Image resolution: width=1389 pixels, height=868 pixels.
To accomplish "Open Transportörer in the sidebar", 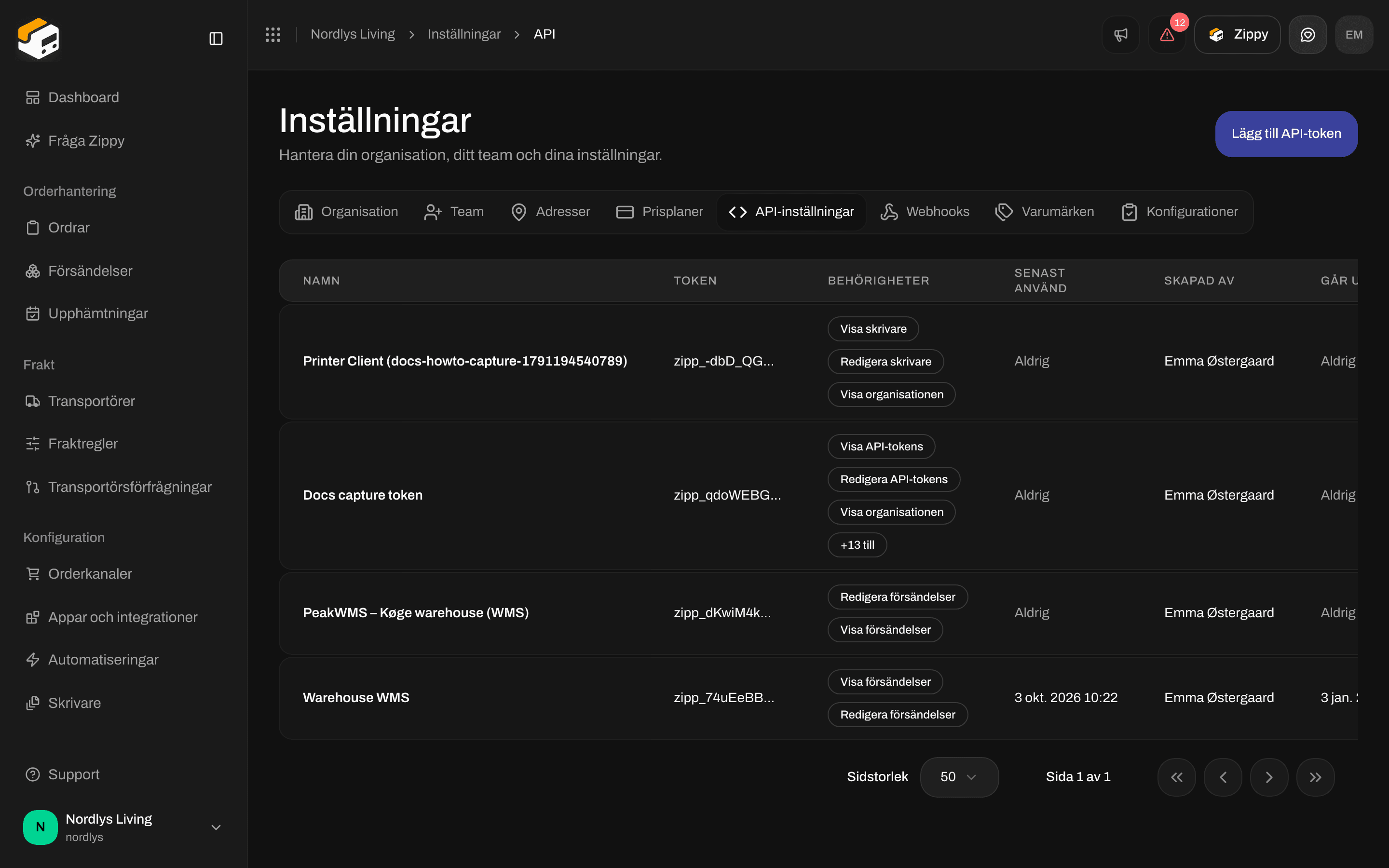I will [80, 401].
